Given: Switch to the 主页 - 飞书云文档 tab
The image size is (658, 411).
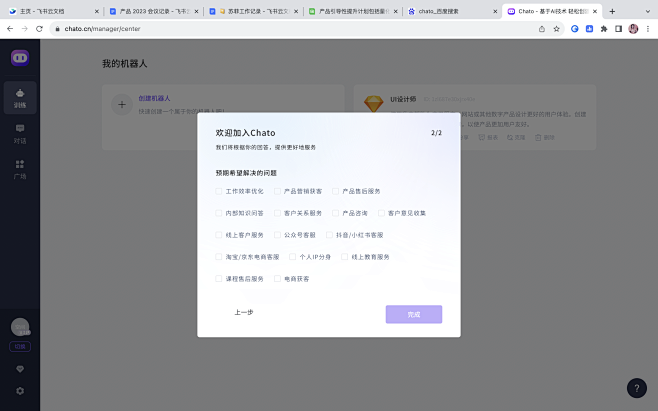Looking at the screenshot, I should (52, 11).
